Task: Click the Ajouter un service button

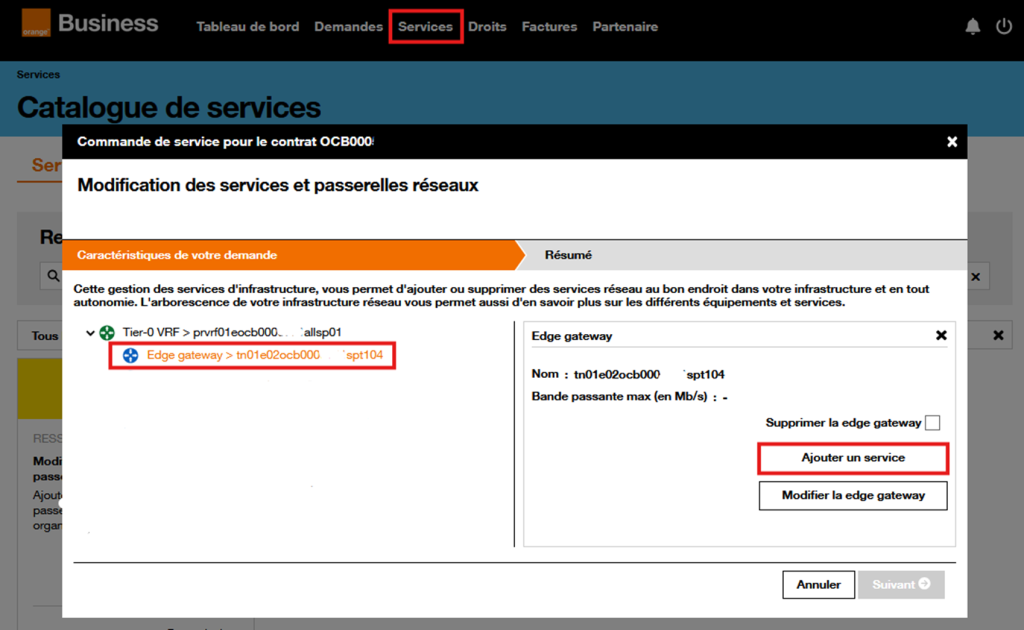Action: (852, 458)
